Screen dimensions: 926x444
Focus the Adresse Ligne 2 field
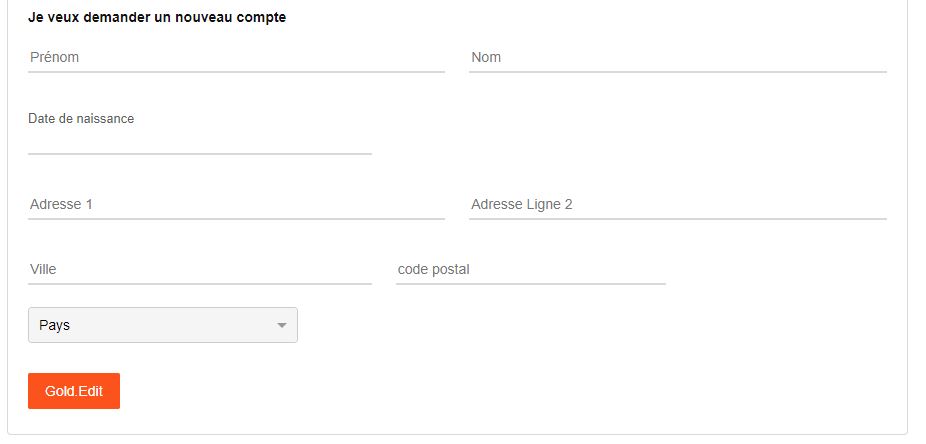click(x=677, y=205)
